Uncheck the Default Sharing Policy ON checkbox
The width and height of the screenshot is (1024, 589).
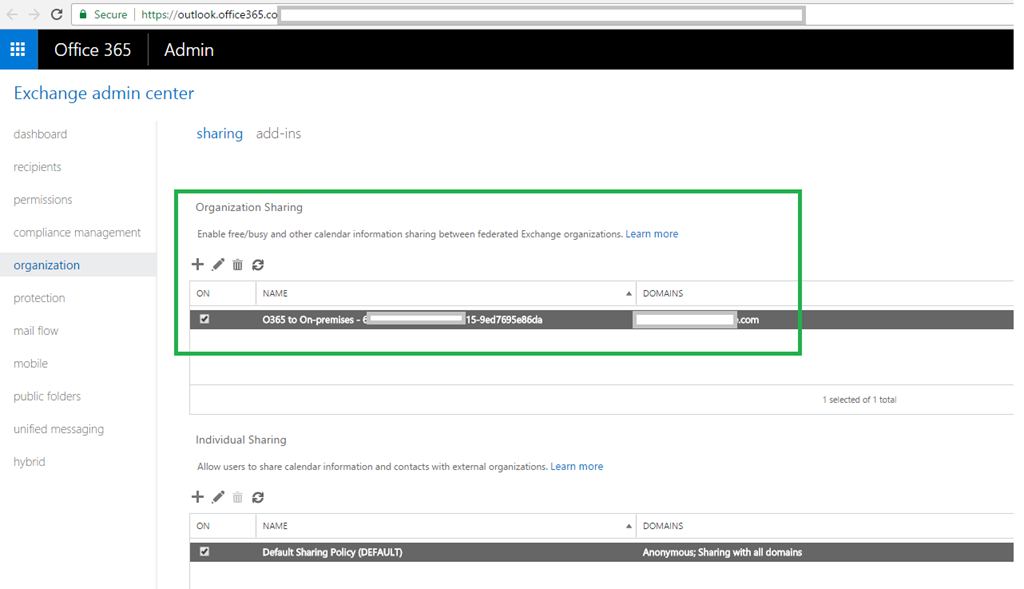204,552
